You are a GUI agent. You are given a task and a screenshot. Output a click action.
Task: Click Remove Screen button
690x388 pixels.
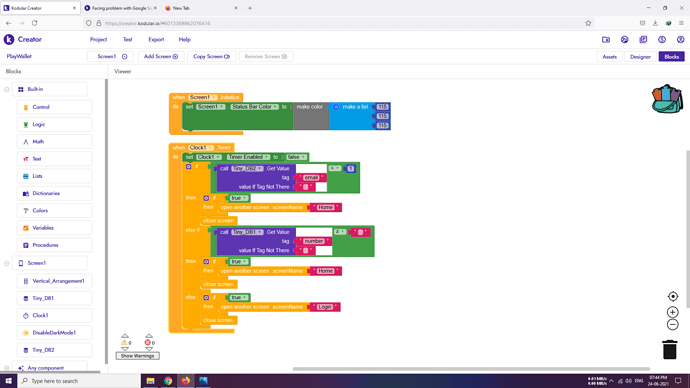coord(266,56)
